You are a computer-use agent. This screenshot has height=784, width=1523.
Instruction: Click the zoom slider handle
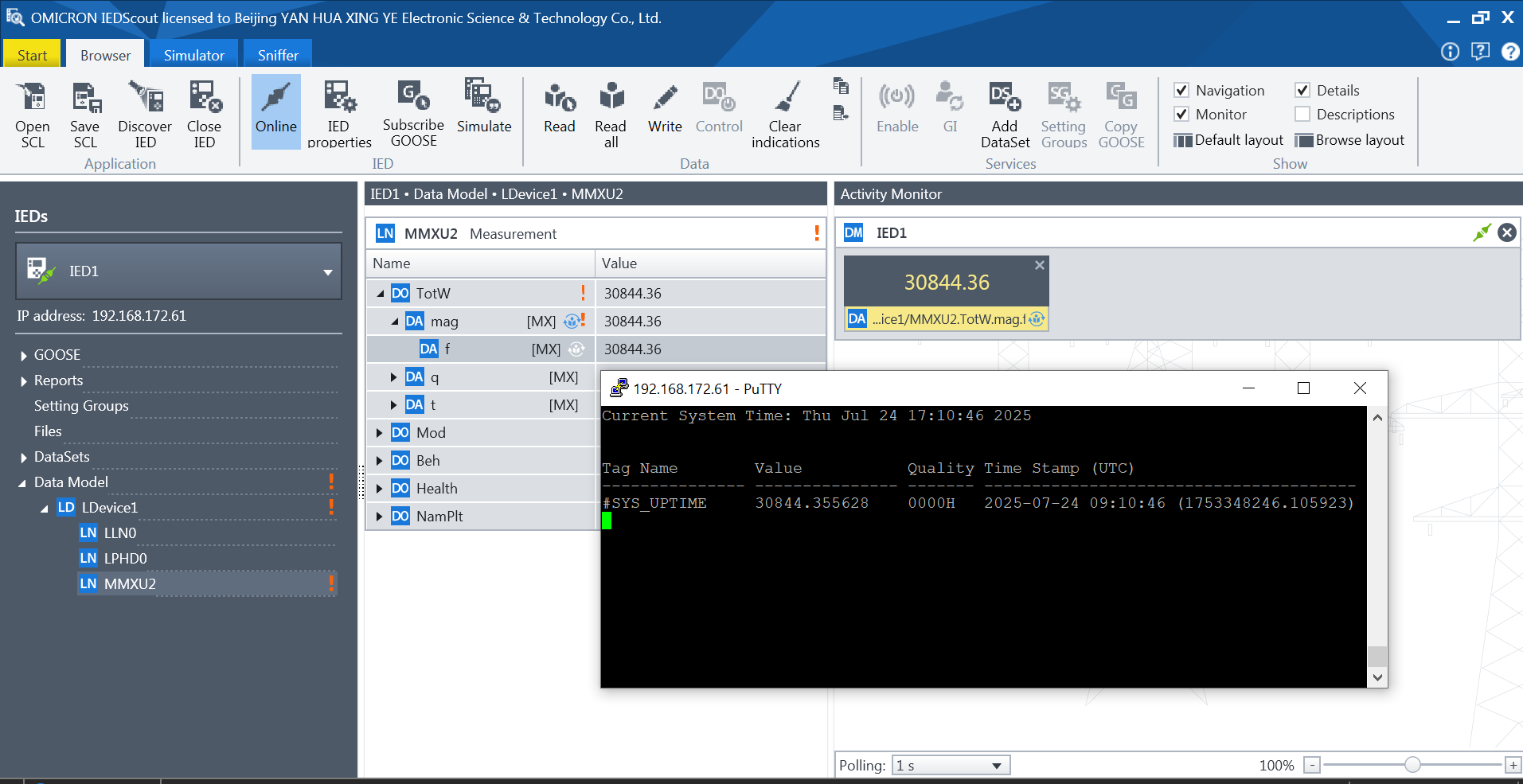click(x=1412, y=765)
